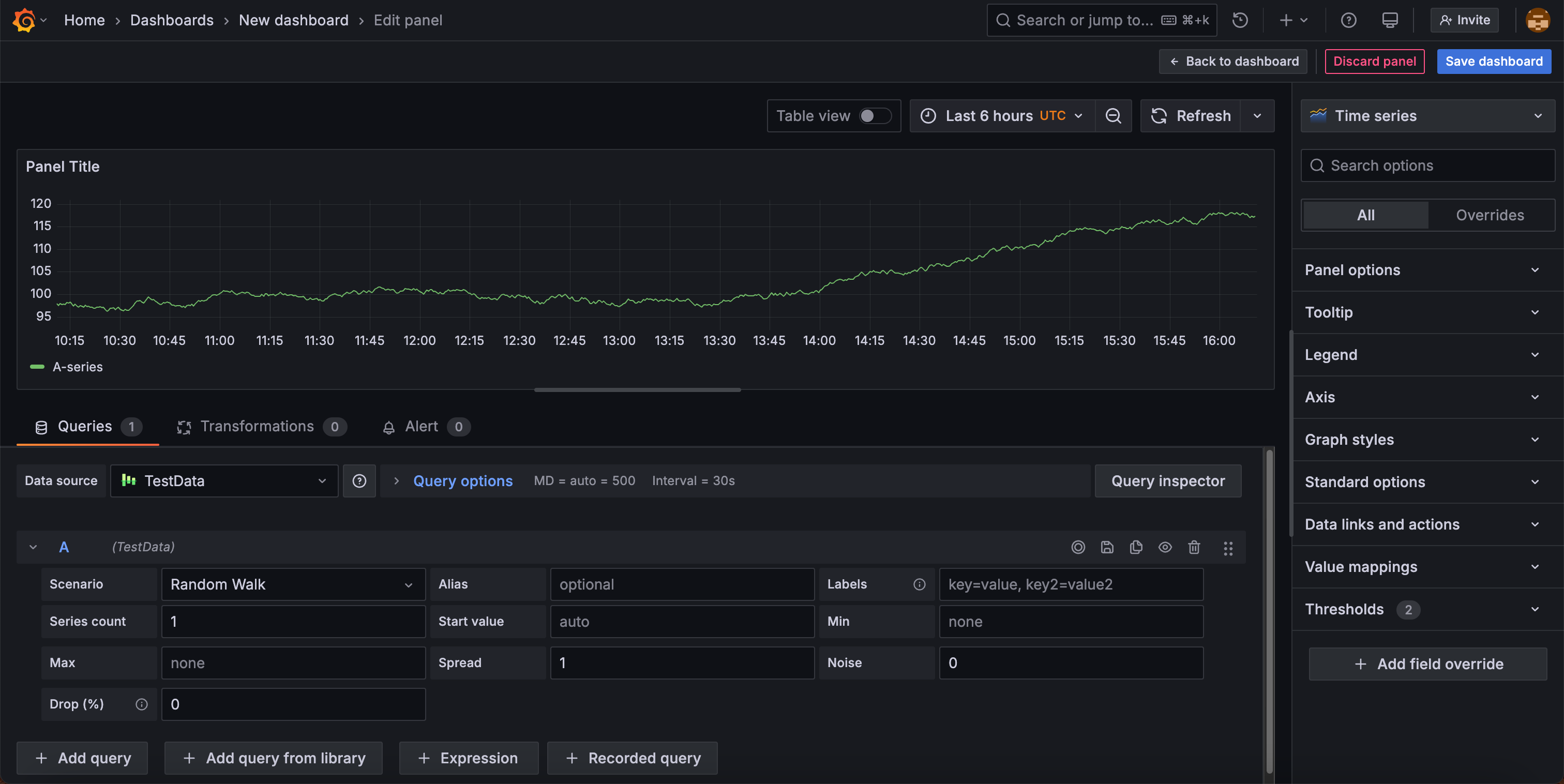Open the Time series visualization picker

[1427, 116]
